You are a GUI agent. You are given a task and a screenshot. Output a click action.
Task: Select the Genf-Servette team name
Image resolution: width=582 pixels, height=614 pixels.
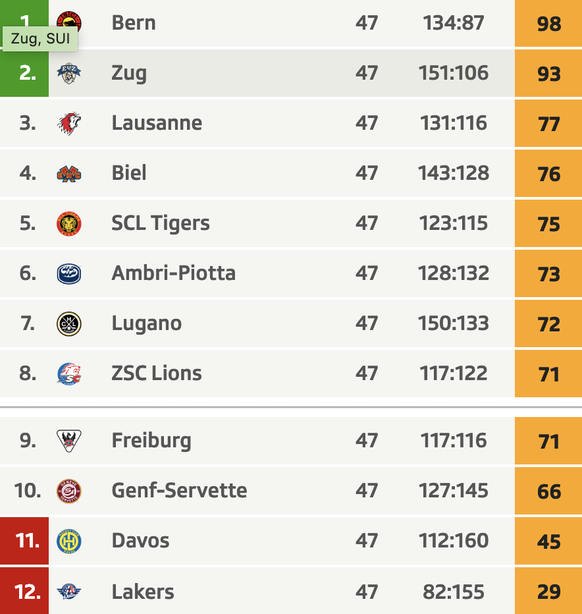[x=179, y=491]
